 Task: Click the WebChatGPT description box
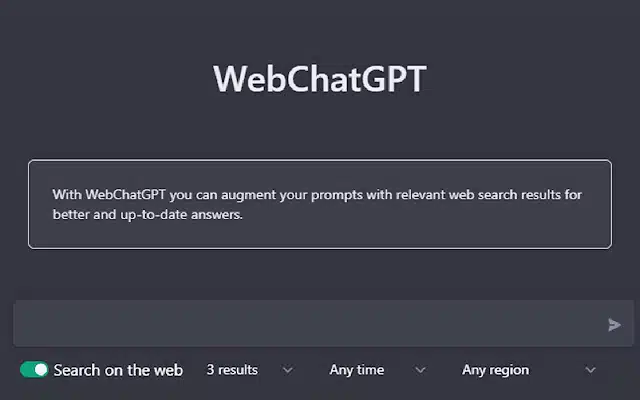[320, 204]
